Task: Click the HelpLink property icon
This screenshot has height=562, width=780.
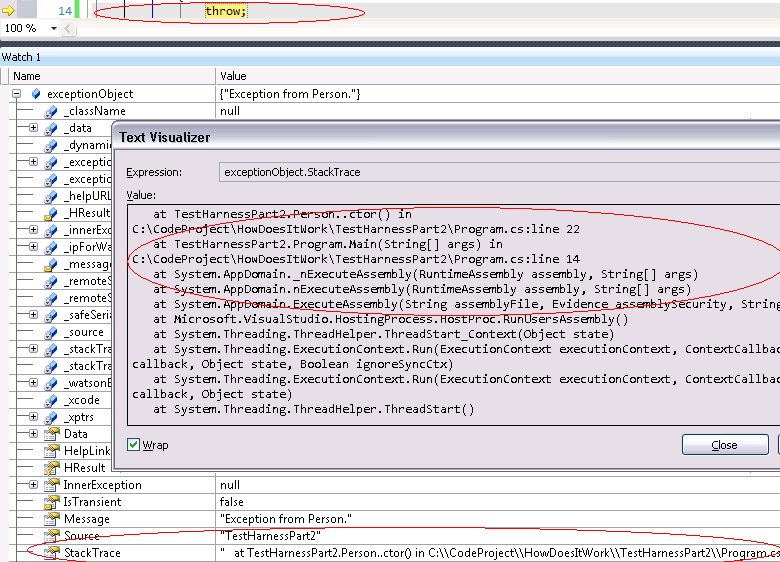Action: click(52, 451)
